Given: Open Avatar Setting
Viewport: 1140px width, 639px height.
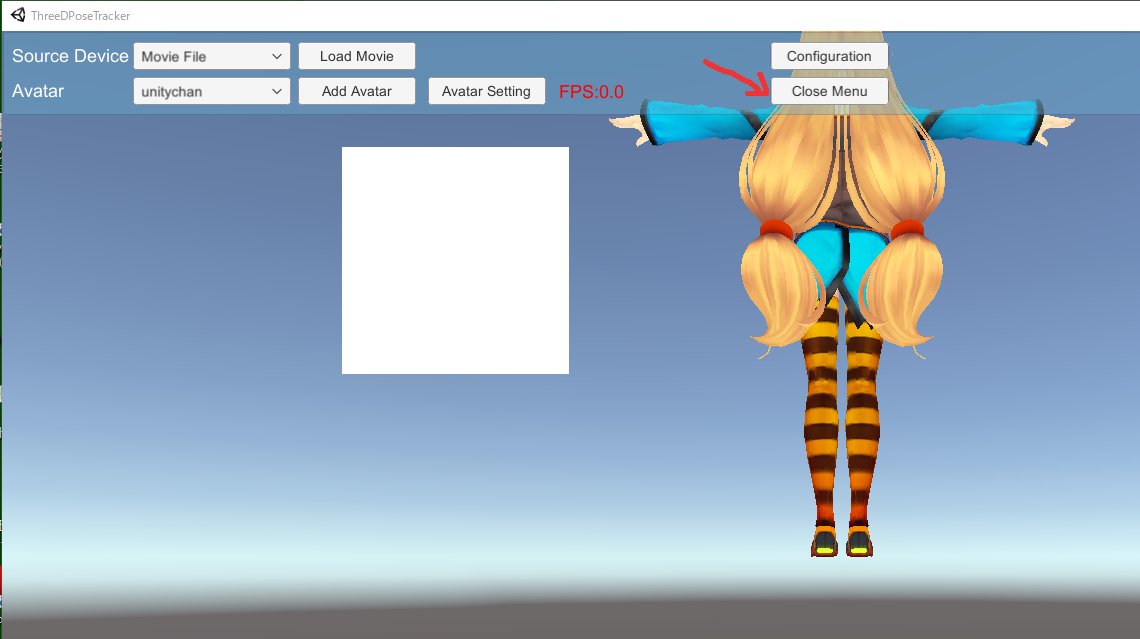Looking at the screenshot, I should click(x=486, y=91).
